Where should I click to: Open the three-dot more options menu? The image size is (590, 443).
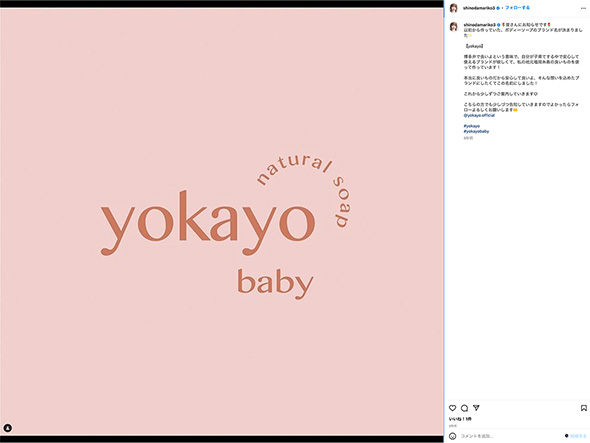pos(583,8)
